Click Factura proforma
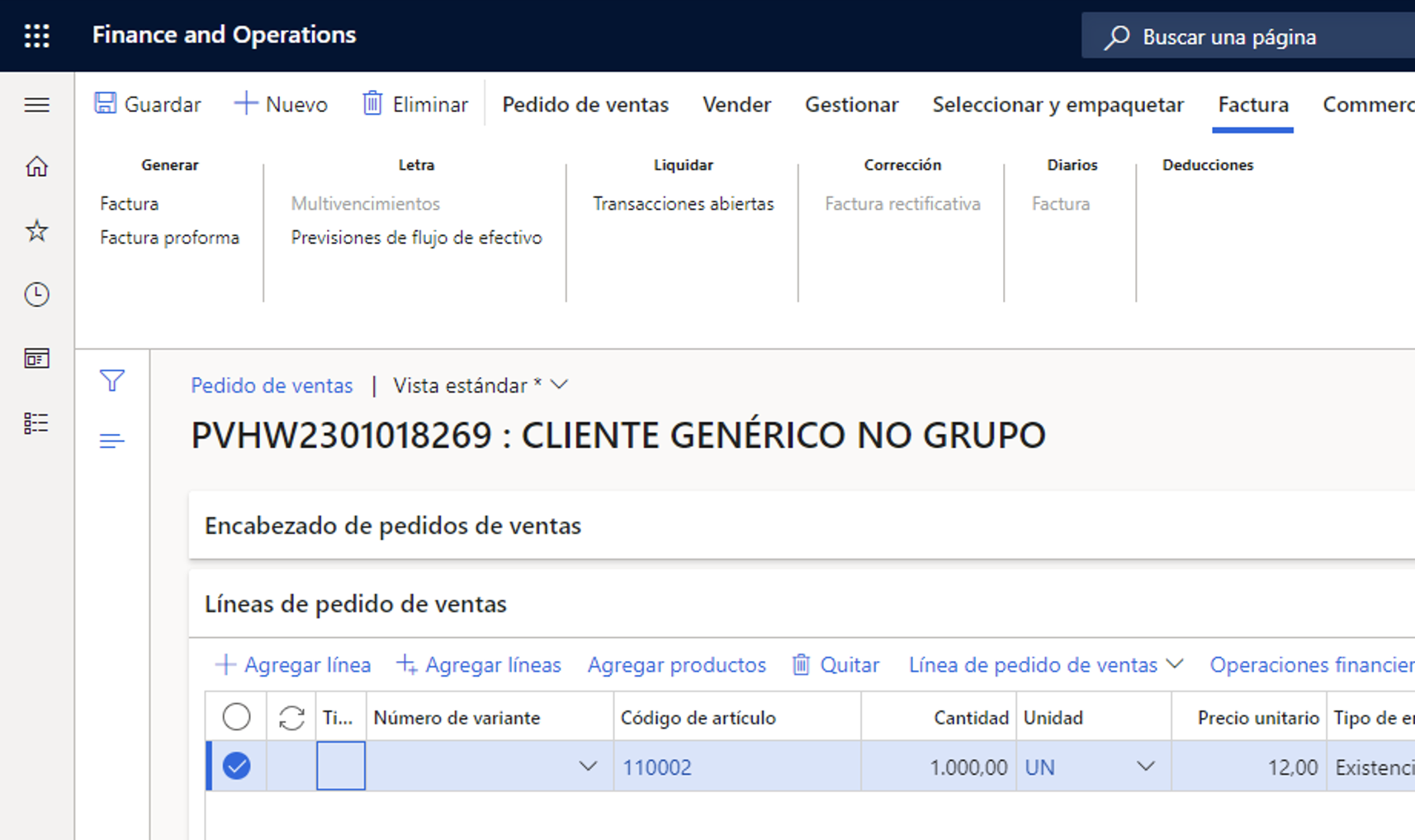Viewport: 1415px width, 840px height. (x=170, y=238)
